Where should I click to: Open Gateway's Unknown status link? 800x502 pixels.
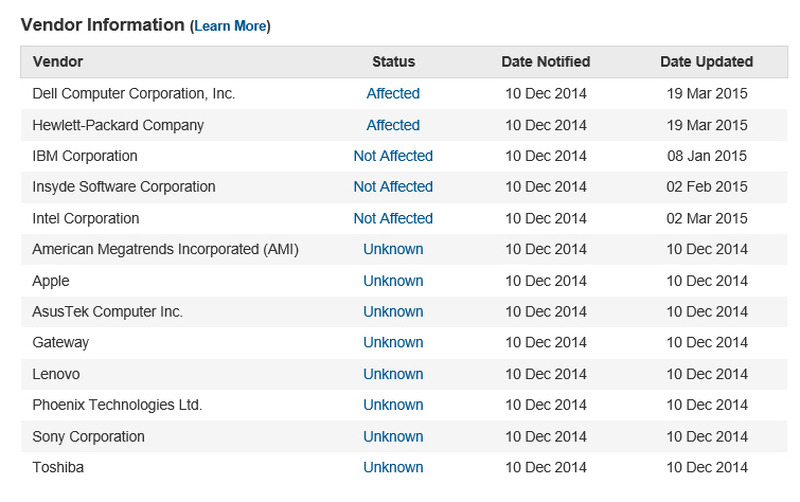point(393,343)
